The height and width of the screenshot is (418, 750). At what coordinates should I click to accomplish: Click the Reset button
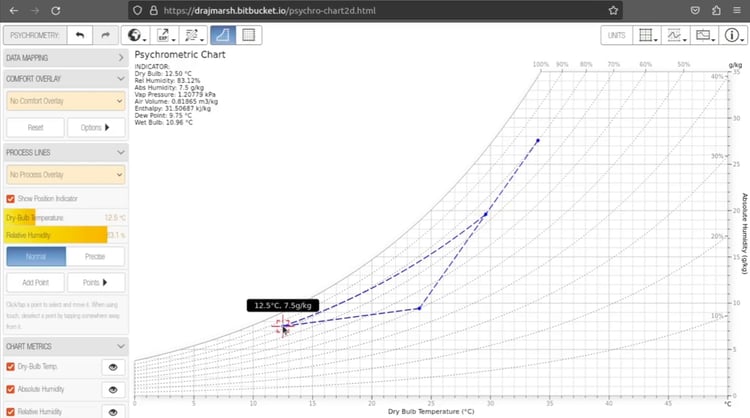(x=35, y=128)
